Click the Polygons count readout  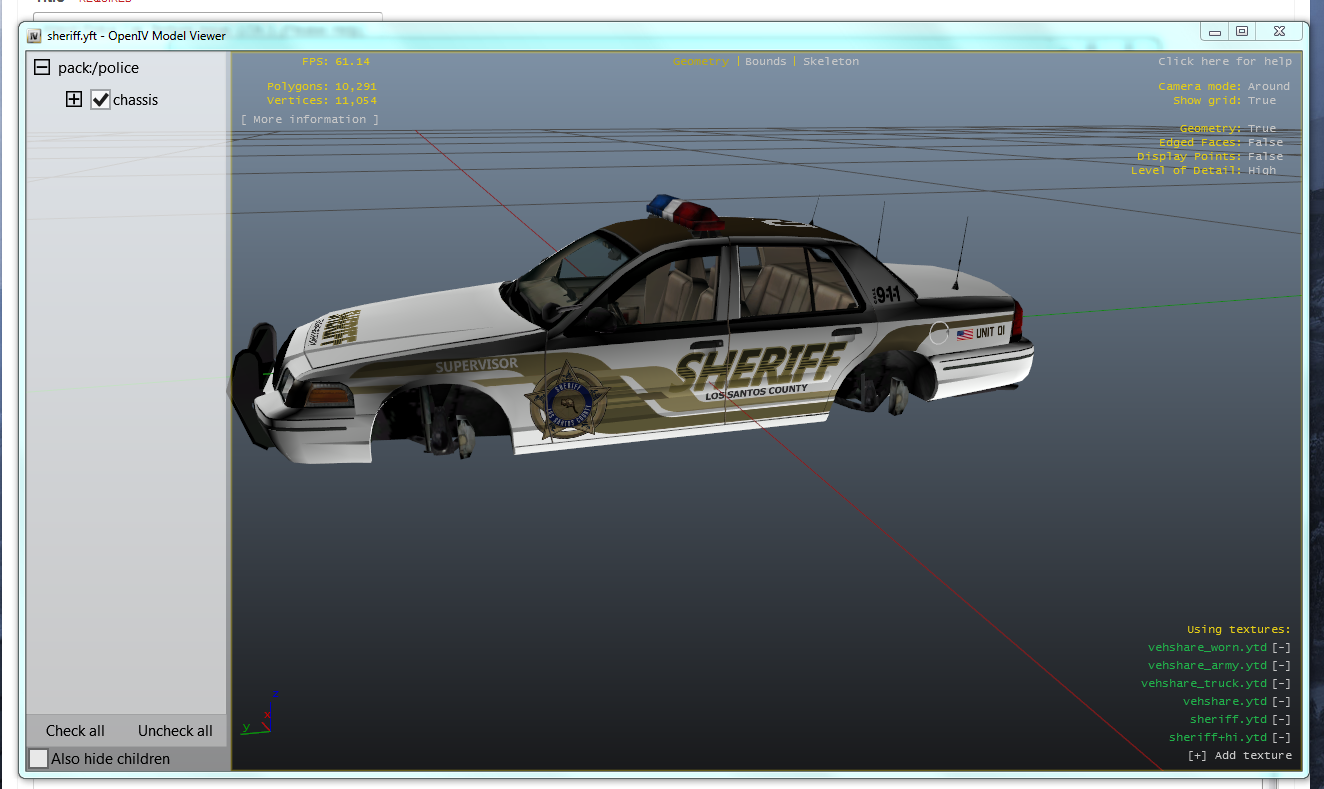(322, 87)
